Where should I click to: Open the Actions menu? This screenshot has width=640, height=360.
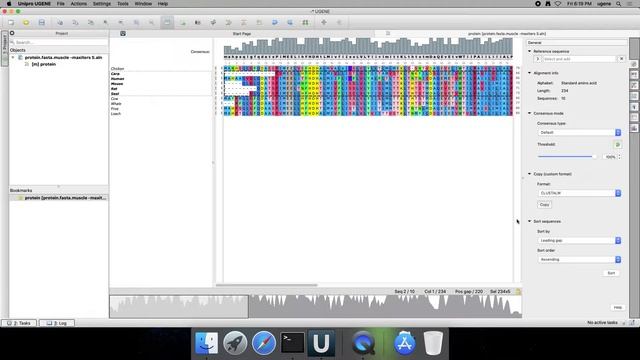[78, 4]
